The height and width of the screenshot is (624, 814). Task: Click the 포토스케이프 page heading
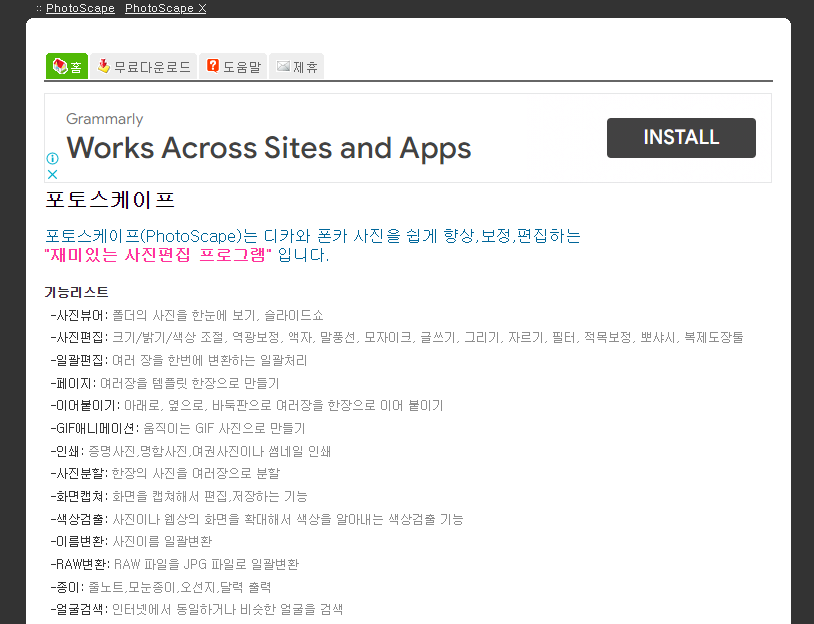110,200
